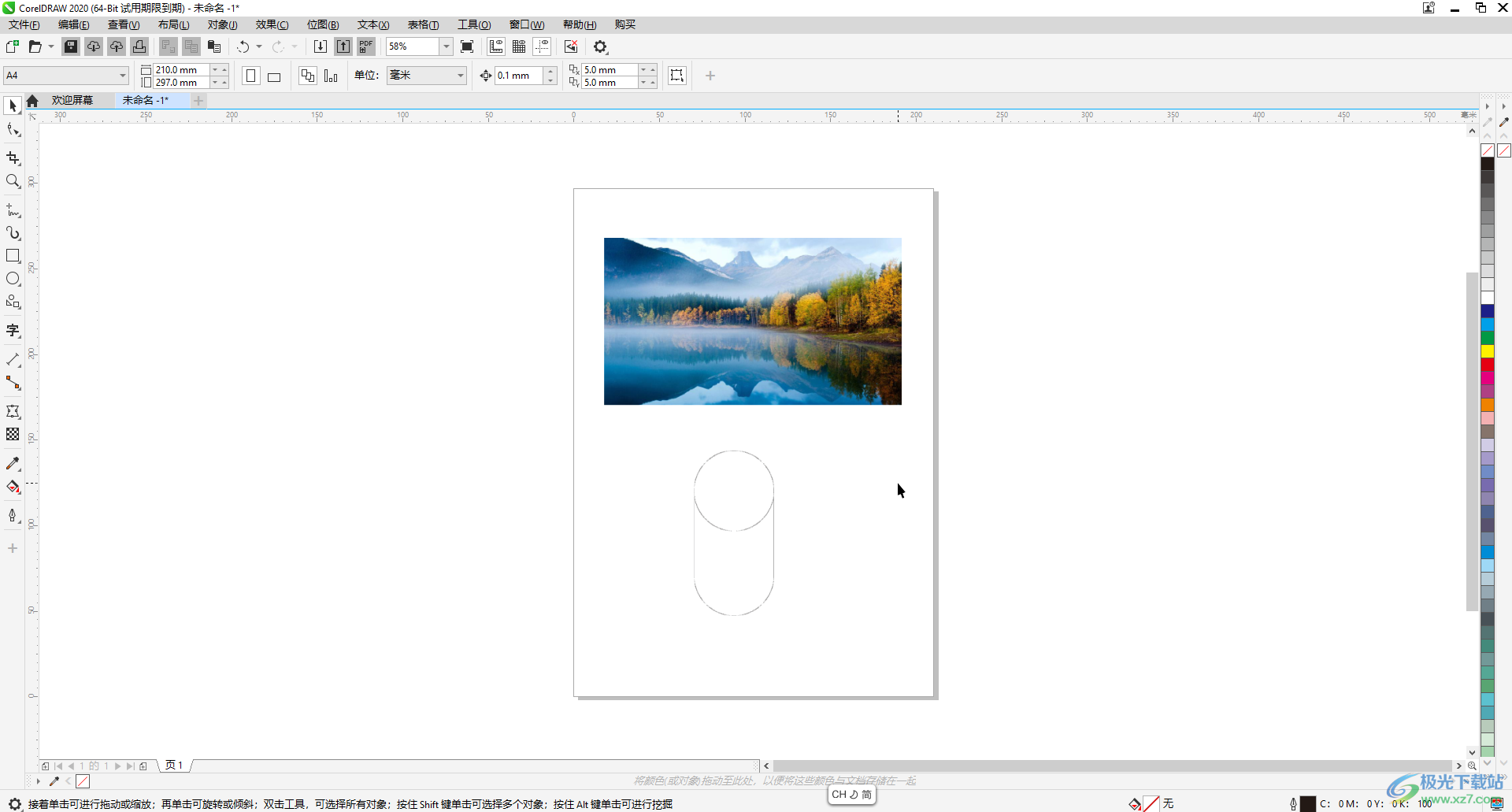Expand the Open file arrow dropdown

[x=51, y=46]
